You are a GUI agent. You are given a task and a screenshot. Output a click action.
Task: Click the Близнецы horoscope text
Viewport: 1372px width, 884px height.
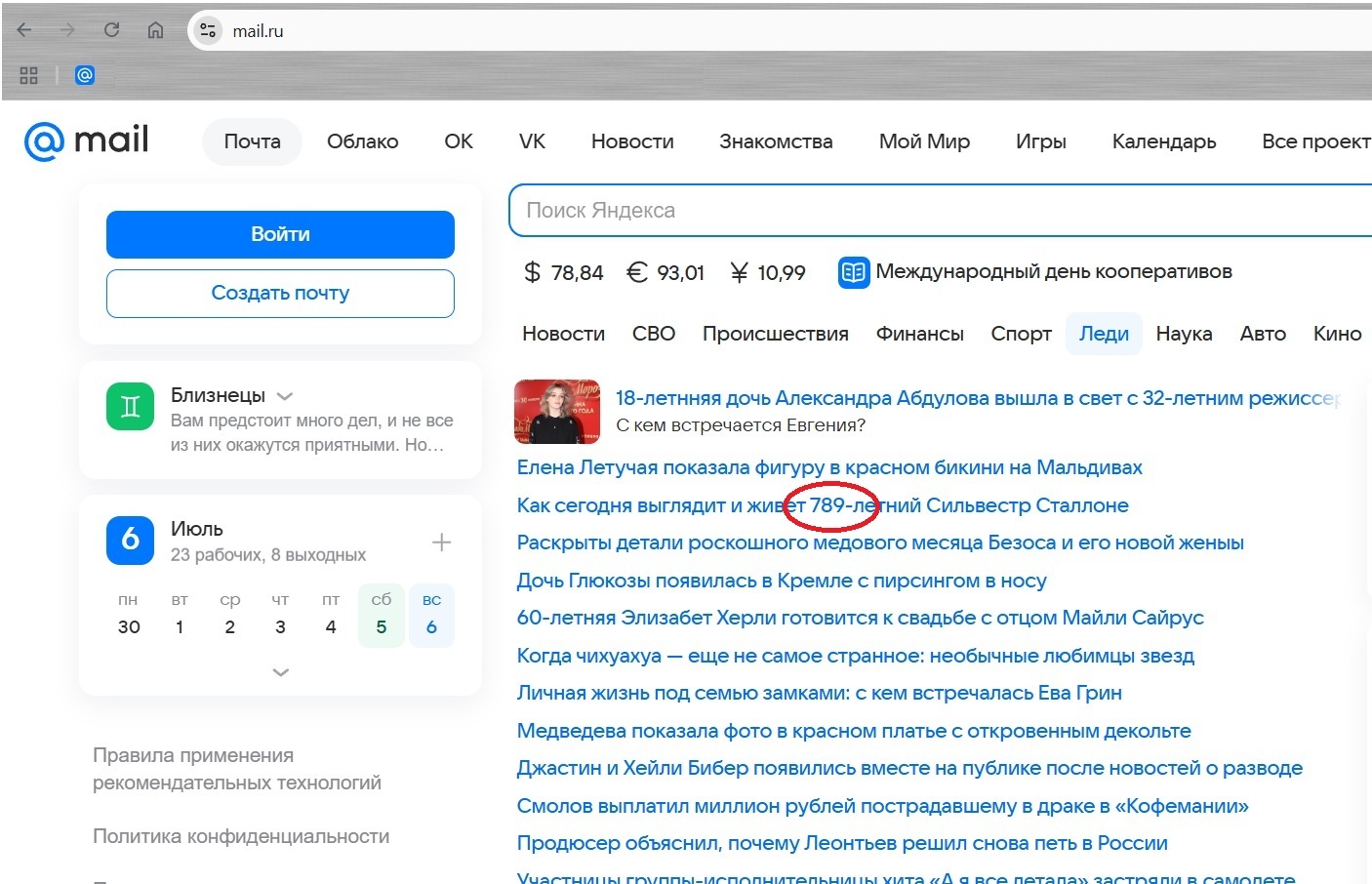click(x=312, y=432)
